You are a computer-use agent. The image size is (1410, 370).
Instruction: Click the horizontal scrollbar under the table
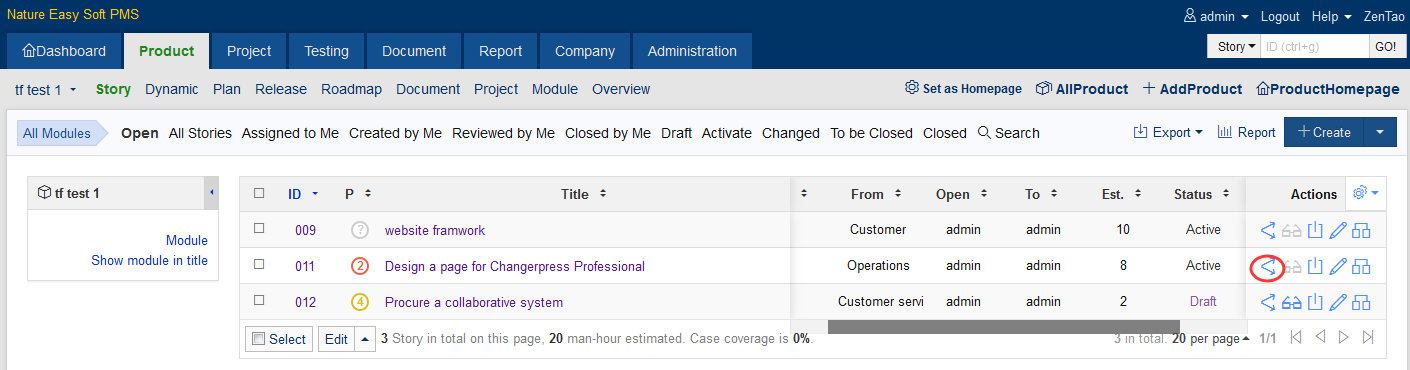click(x=1004, y=327)
